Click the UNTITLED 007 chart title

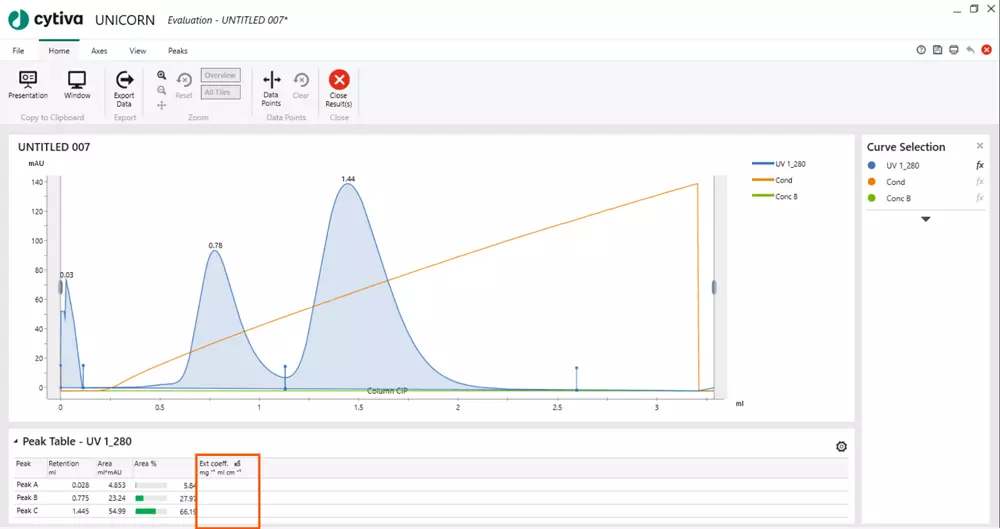54,147
